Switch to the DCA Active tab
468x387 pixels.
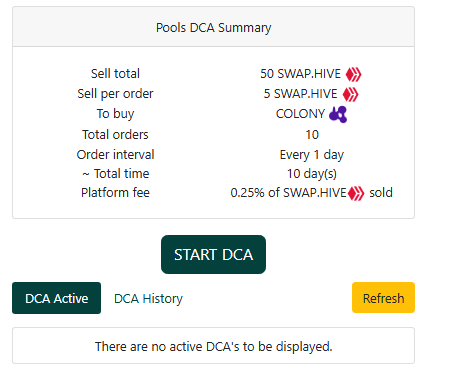coord(56,298)
